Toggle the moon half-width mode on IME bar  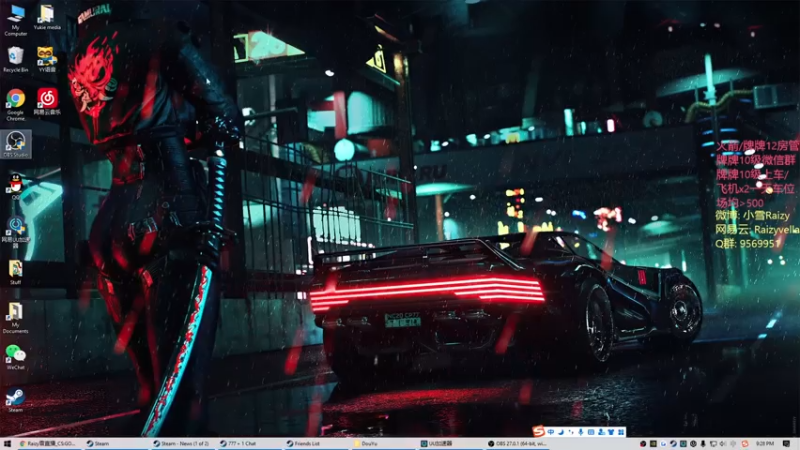coord(561,432)
